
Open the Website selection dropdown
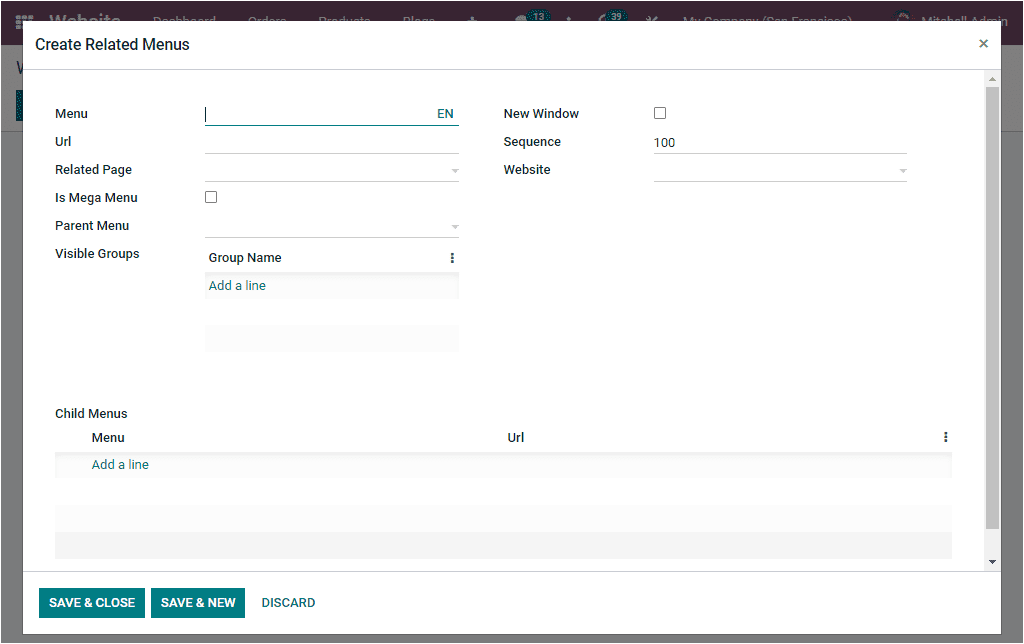point(904,169)
